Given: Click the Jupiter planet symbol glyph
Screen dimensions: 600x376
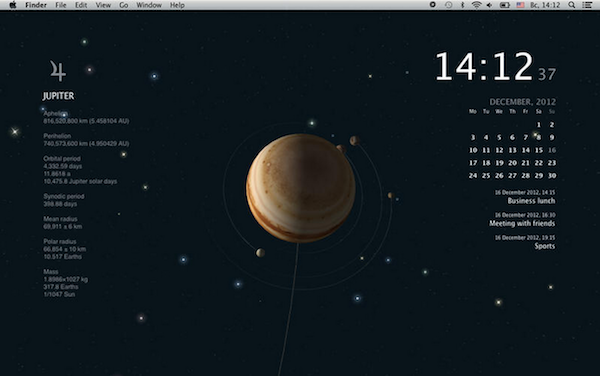Looking at the screenshot, I should point(58,70).
